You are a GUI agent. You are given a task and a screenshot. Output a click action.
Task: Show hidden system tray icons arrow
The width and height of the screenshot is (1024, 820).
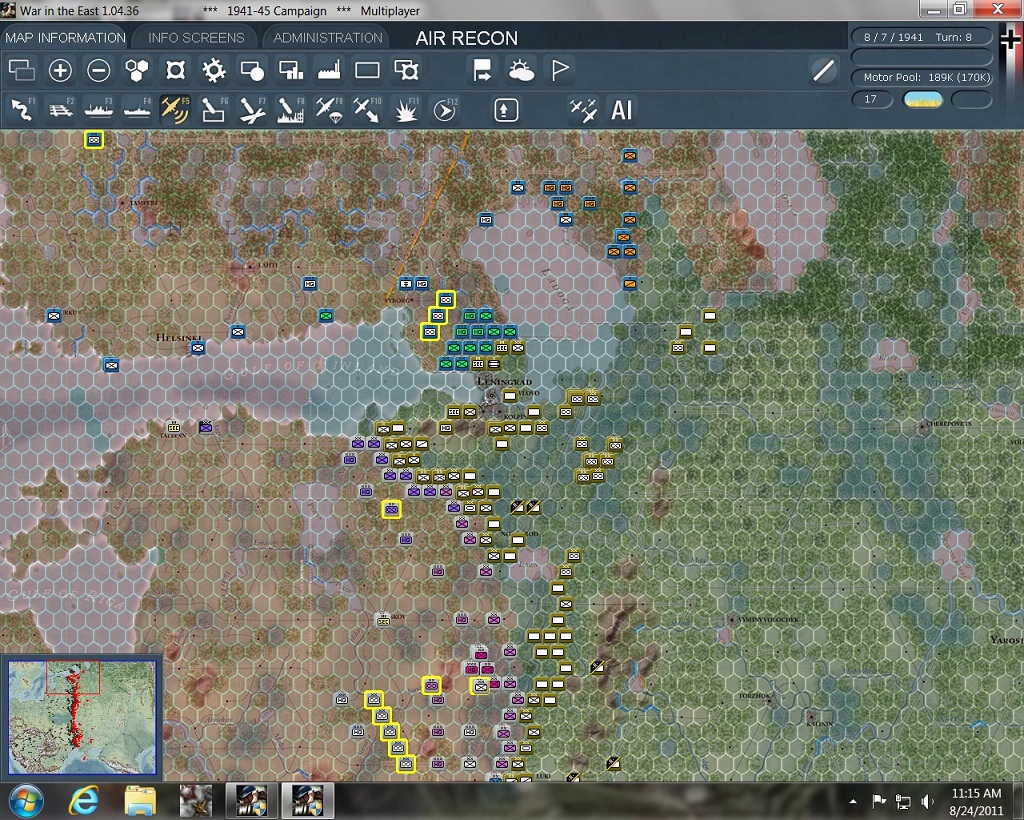[x=853, y=801]
